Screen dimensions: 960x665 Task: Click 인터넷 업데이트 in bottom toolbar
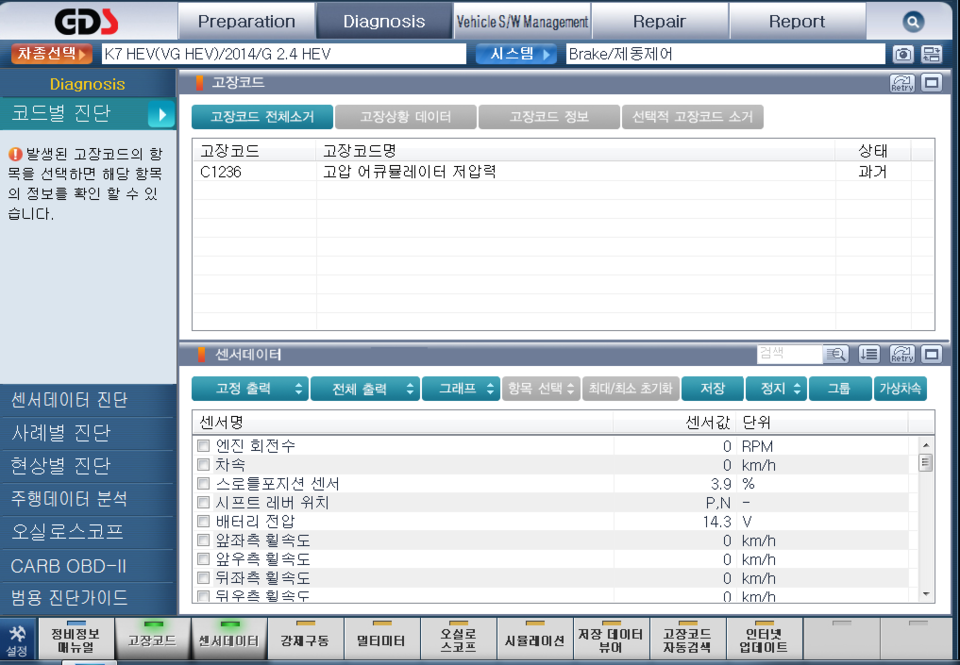764,639
